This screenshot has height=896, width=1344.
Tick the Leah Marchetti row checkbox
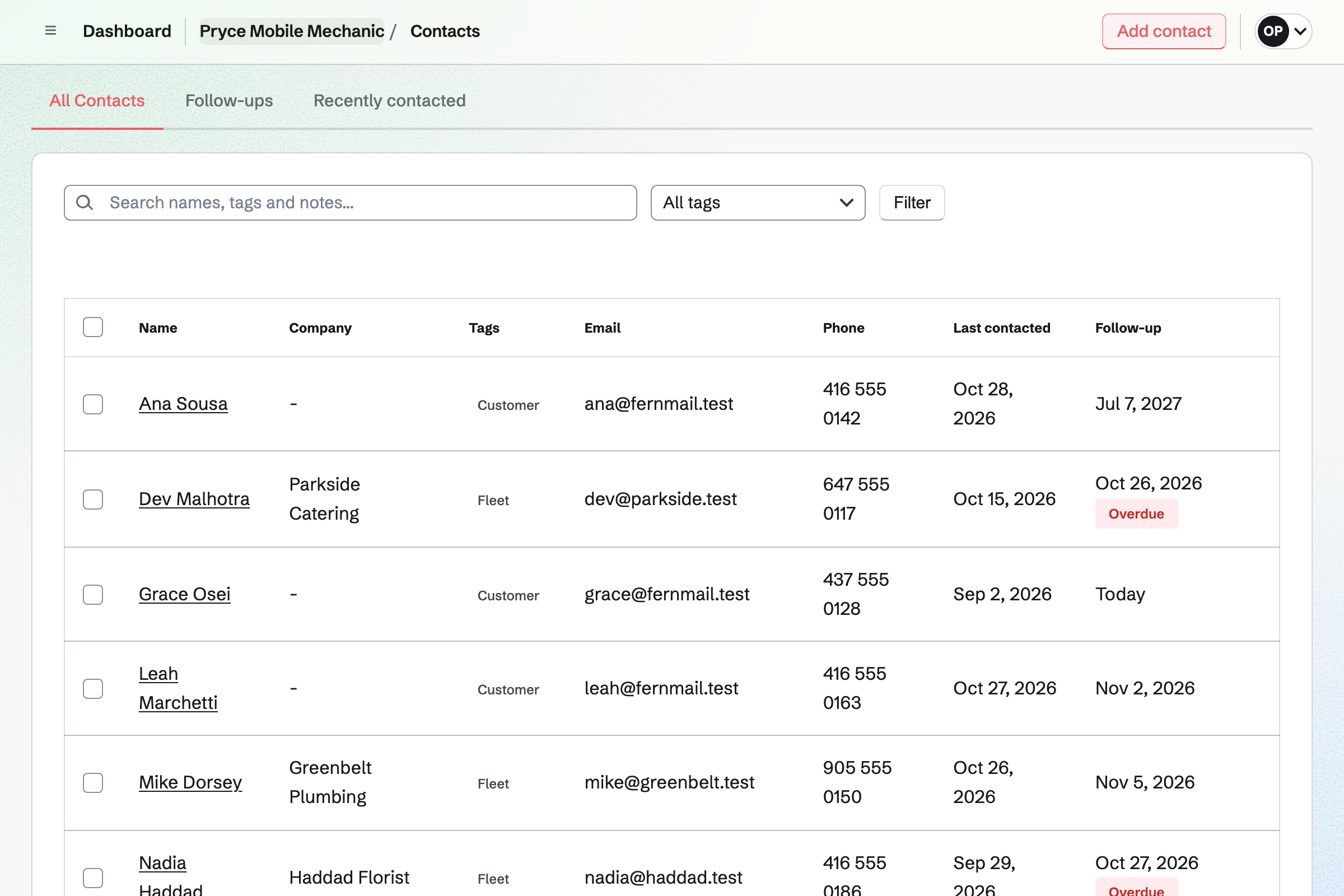pos(92,688)
